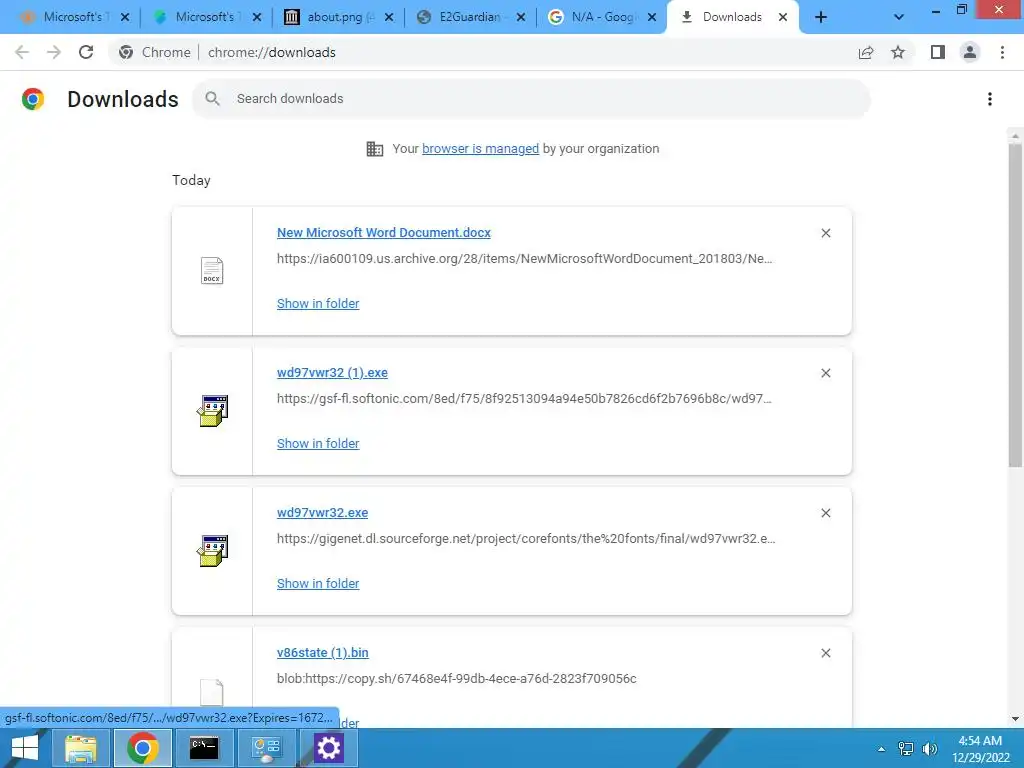Reload the downloads page
Screen dimensions: 1024x768
click(x=86, y=52)
